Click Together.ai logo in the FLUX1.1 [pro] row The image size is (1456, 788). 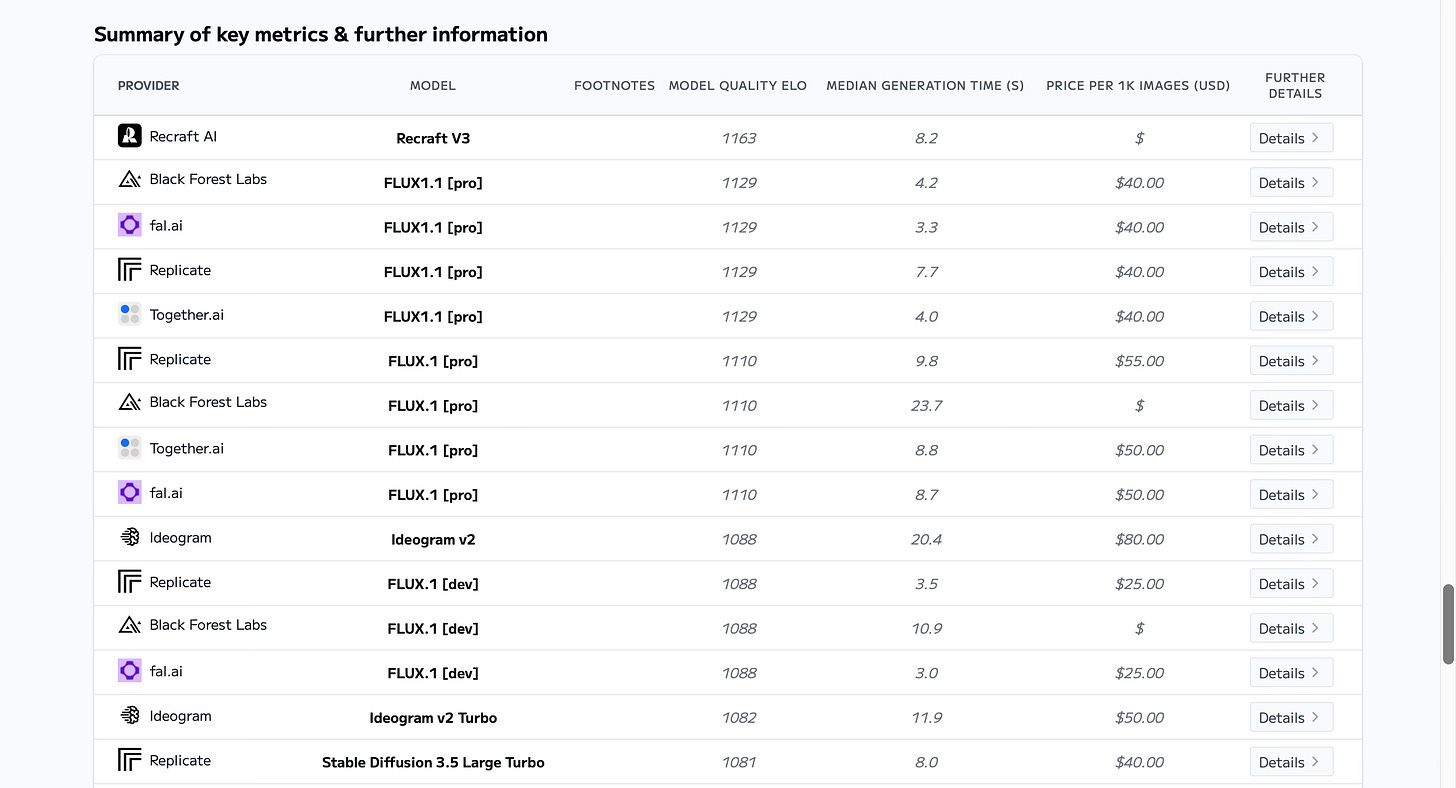click(x=129, y=314)
